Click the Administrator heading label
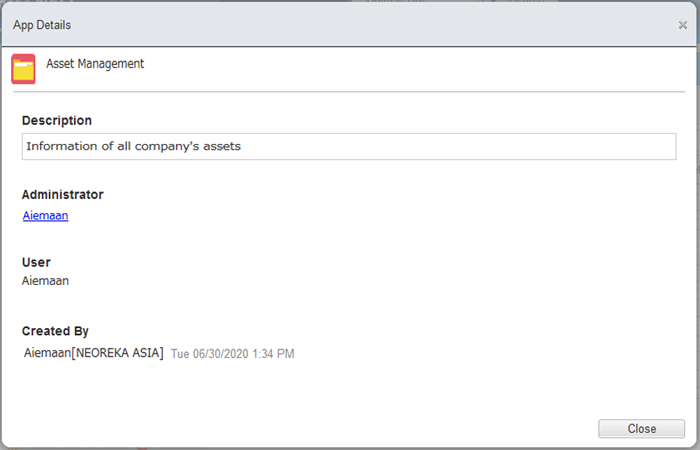 click(62, 195)
